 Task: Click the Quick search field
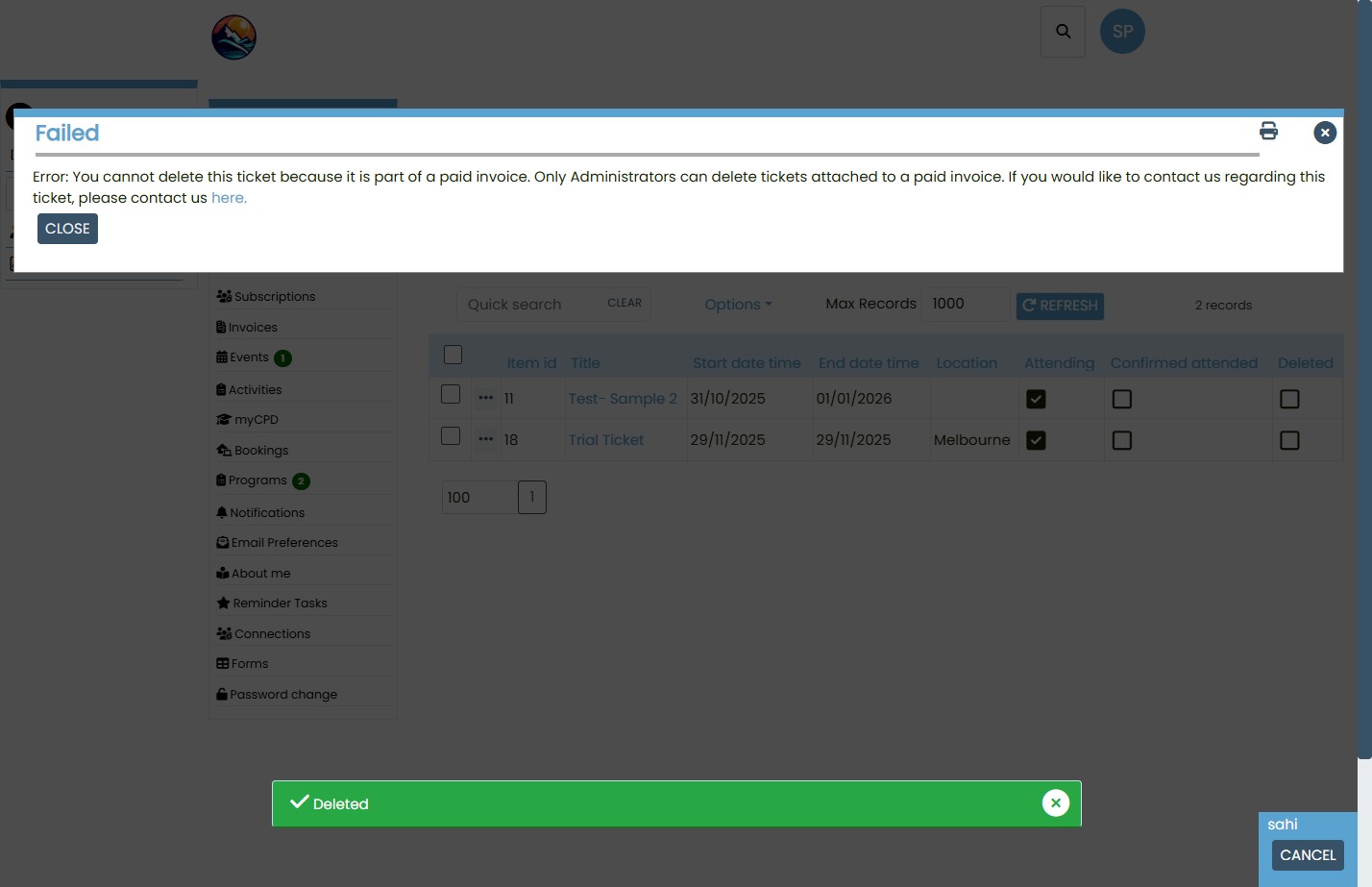point(528,305)
